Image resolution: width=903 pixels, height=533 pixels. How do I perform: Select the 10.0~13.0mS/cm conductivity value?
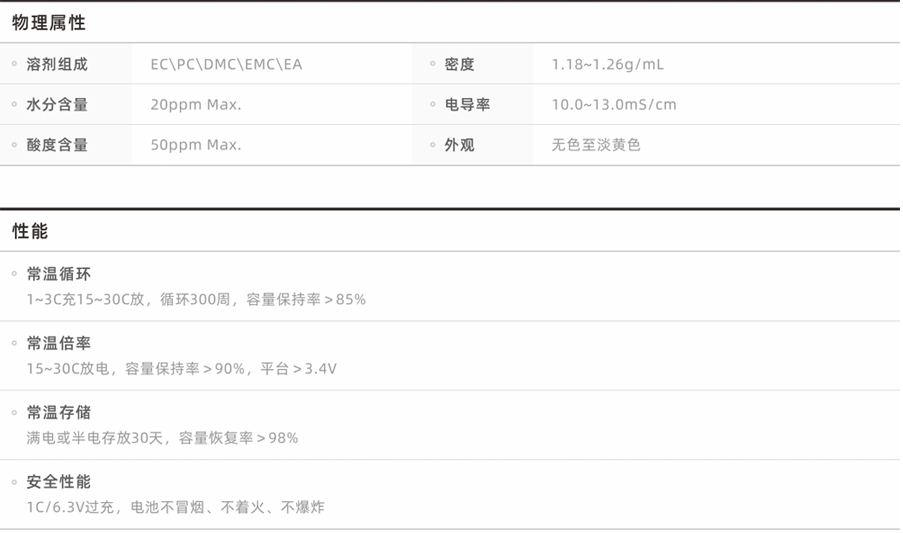click(614, 105)
